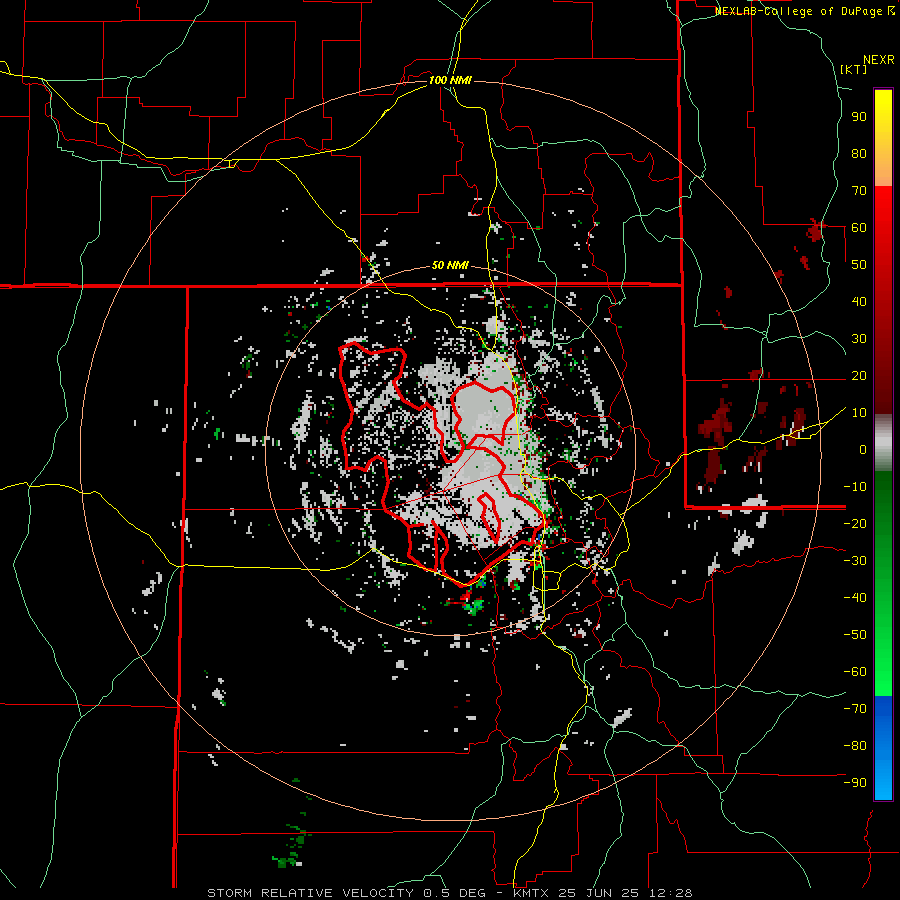Image resolution: width=900 pixels, height=900 pixels.
Task: Click the 30 value on velocity scale
Action: [859, 339]
